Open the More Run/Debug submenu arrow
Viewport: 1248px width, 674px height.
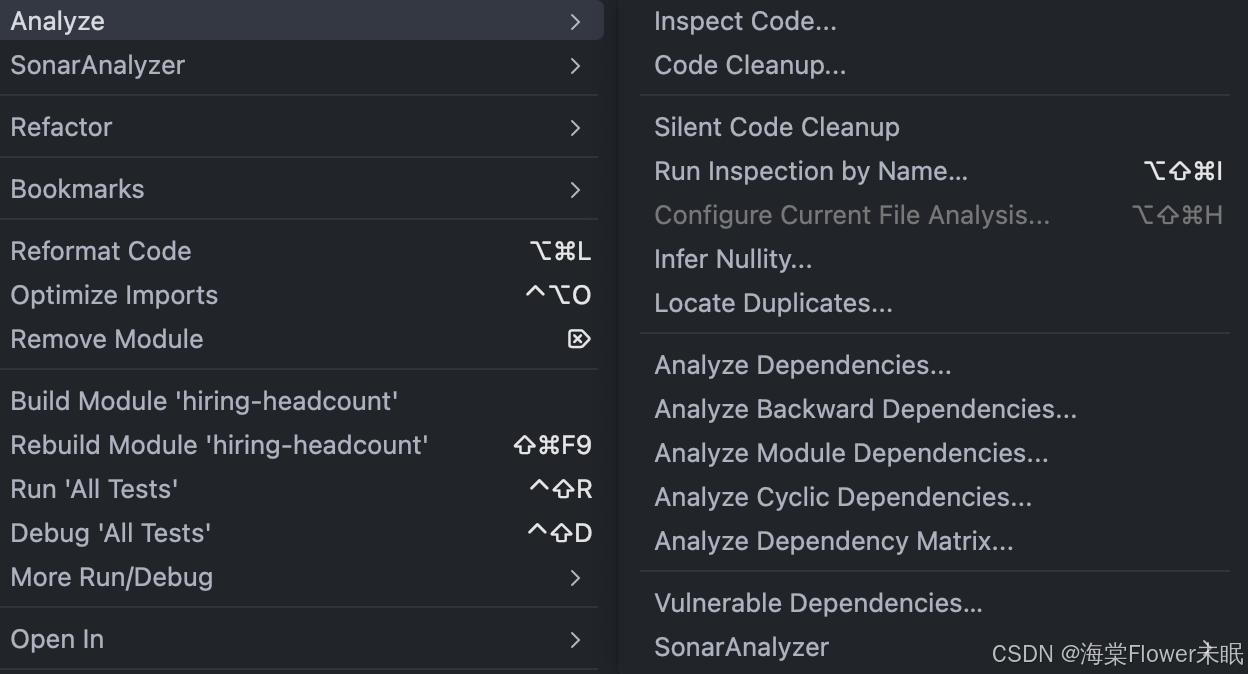(575, 578)
